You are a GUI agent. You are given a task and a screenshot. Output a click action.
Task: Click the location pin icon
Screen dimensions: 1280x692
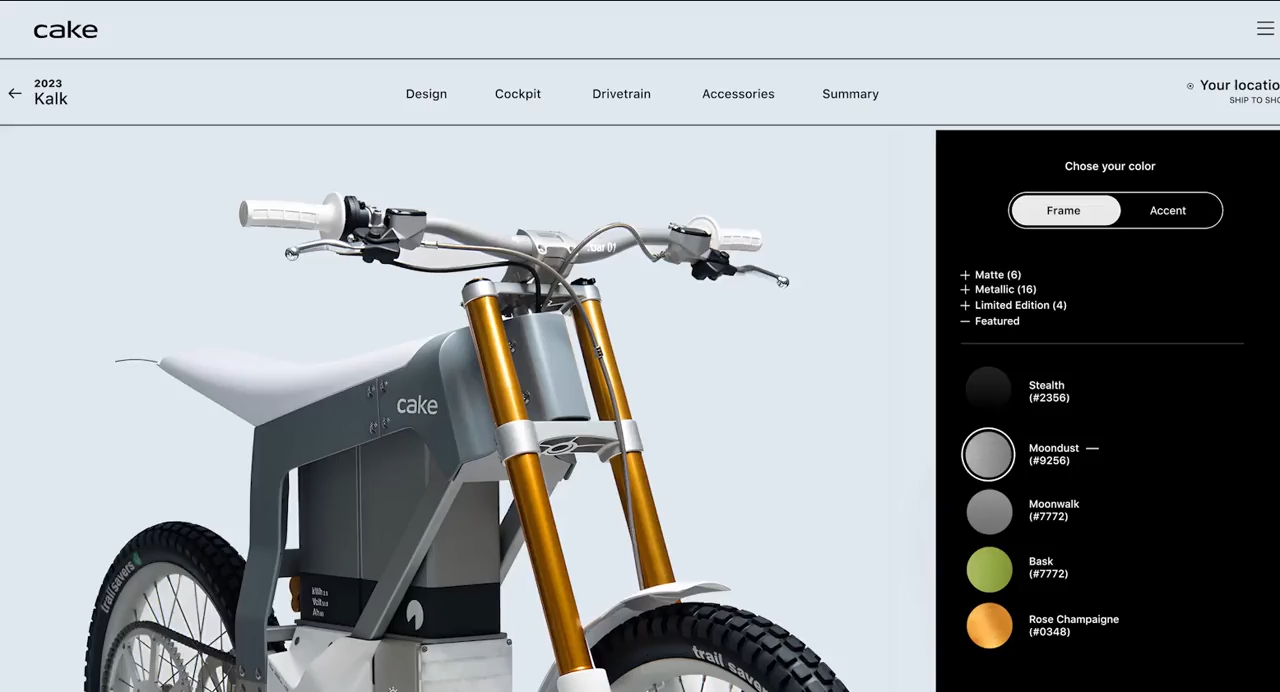point(1190,86)
